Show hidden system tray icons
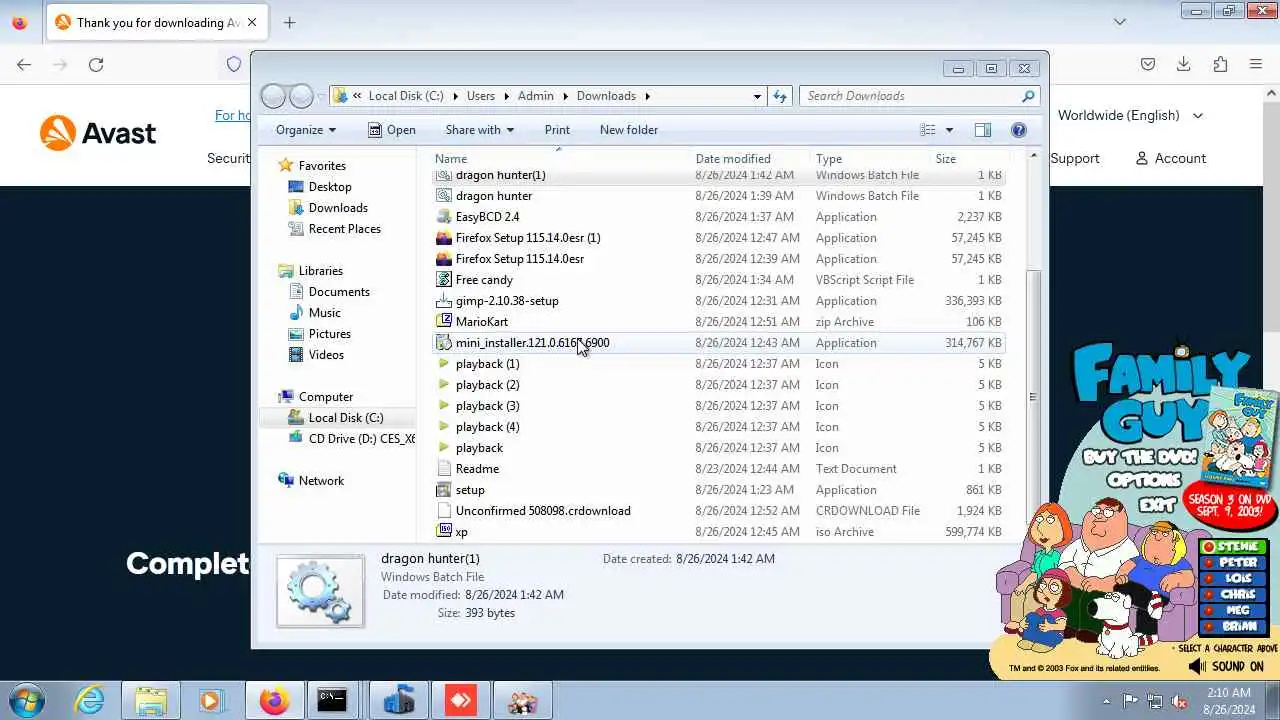The height and width of the screenshot is (720, 1280). tap(1106, 701)
